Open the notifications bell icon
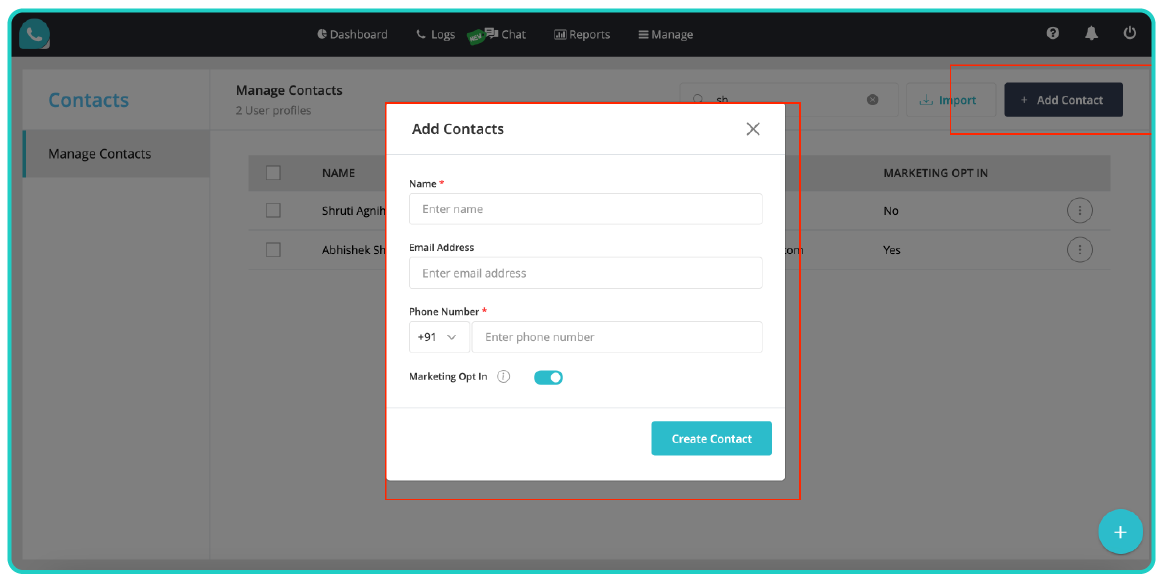Image resolution: width=1163 pixels, height=585 pixels. tap(1090, 33)
